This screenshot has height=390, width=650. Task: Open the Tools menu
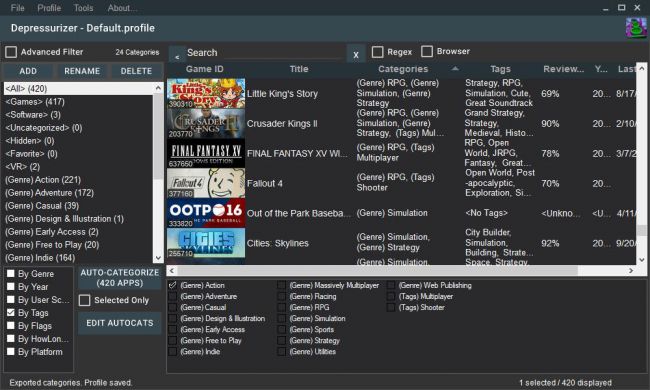click(x=83, y=8)
